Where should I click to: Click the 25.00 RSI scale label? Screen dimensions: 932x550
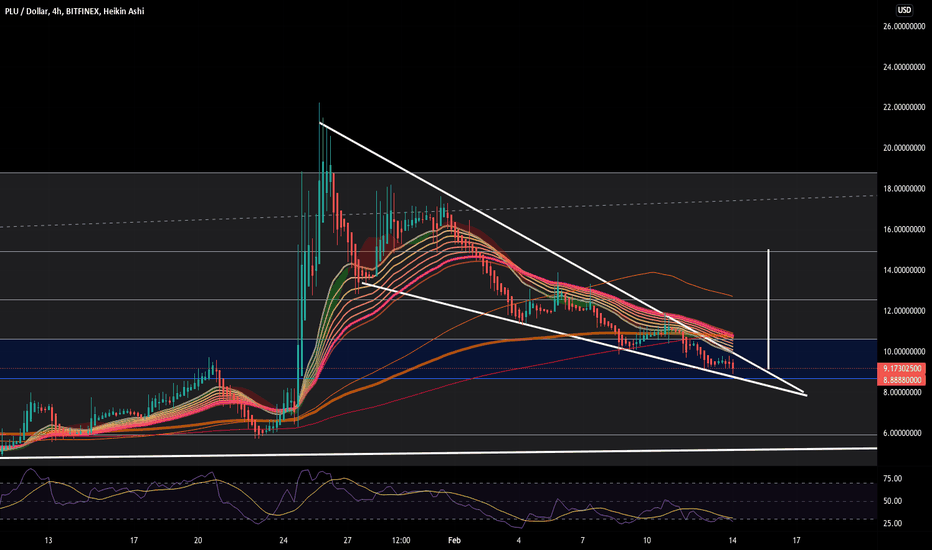892,524
